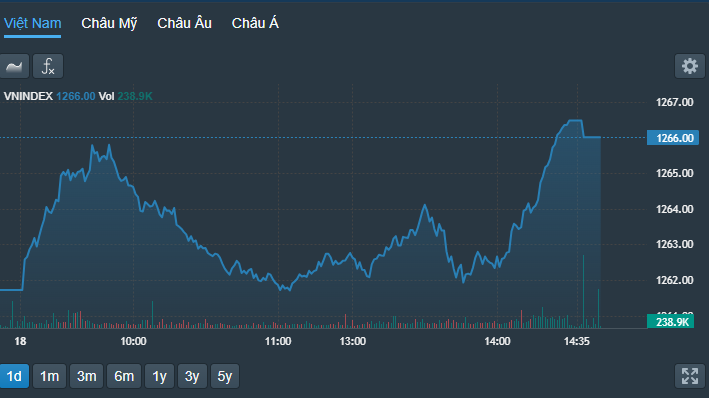This screenshot has width=709, height=398.
Task: Open the chart type area icon
Action: click(14, 66)
